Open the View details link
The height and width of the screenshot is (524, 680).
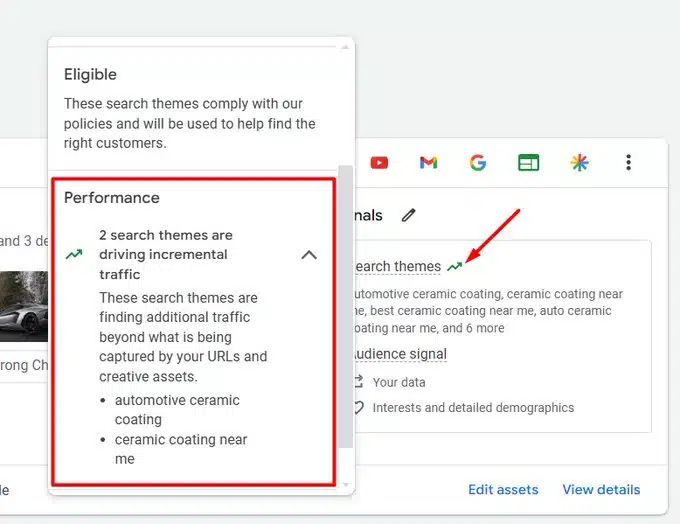click(601, 489)
